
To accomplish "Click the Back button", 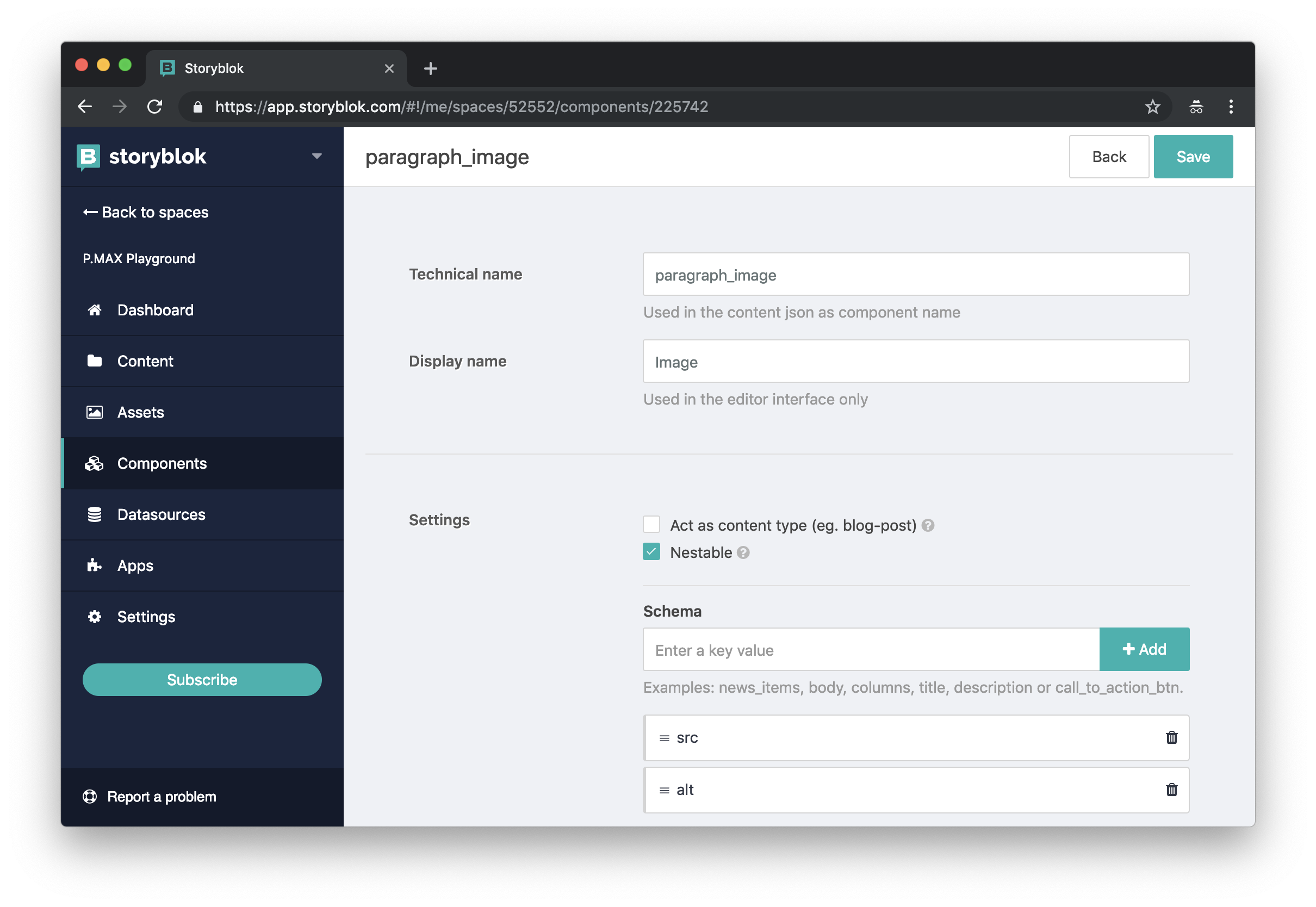I will coord(1108,156).
